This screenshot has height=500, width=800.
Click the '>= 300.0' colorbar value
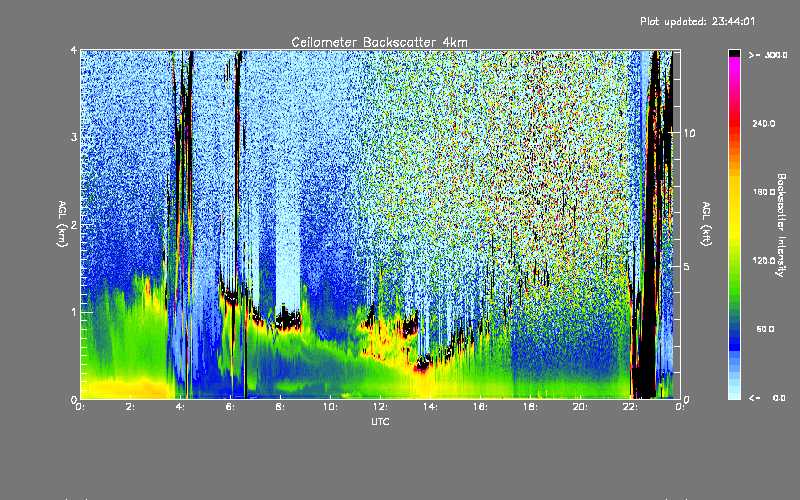coord(768,55)
